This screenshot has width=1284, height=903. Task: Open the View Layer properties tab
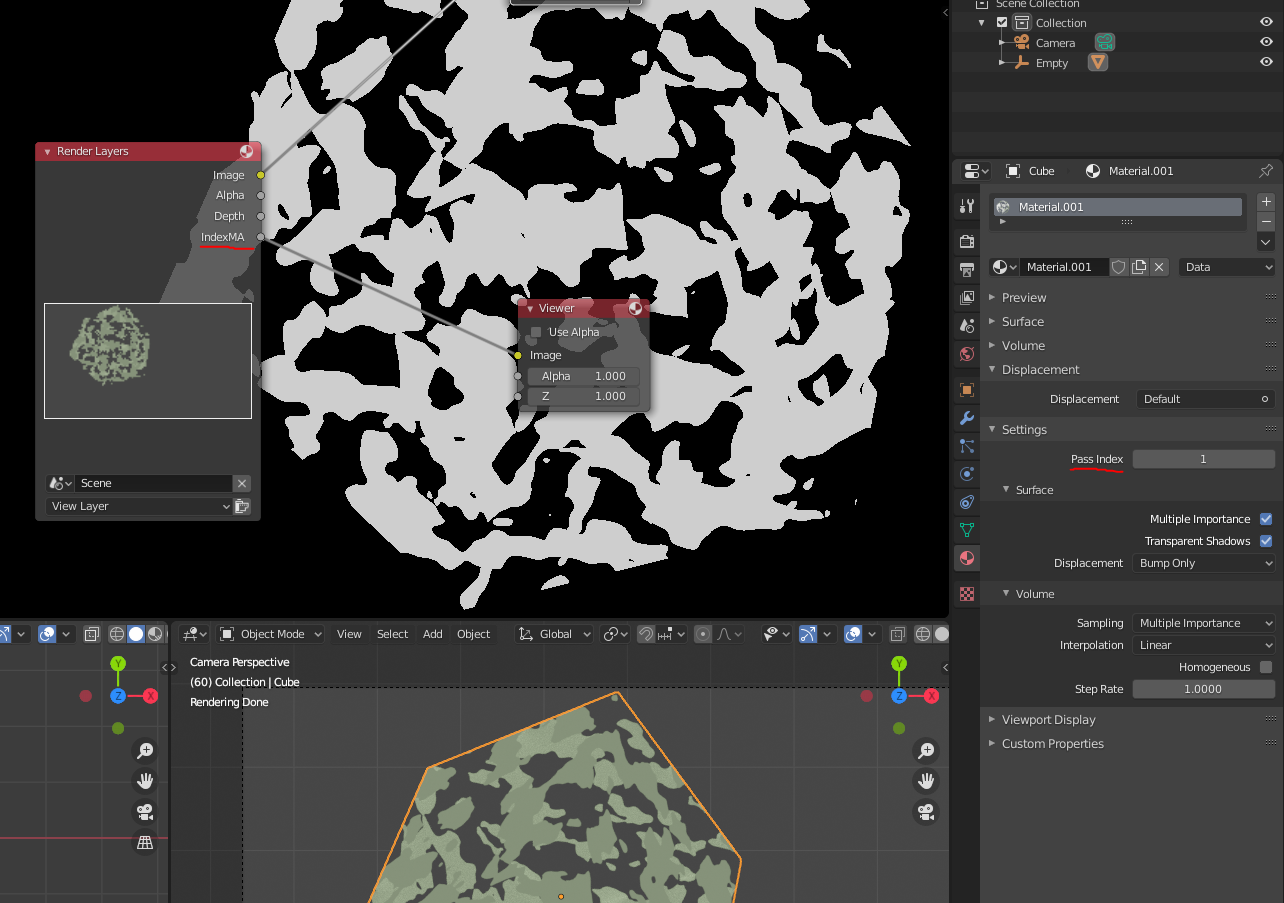coord(966,297)
